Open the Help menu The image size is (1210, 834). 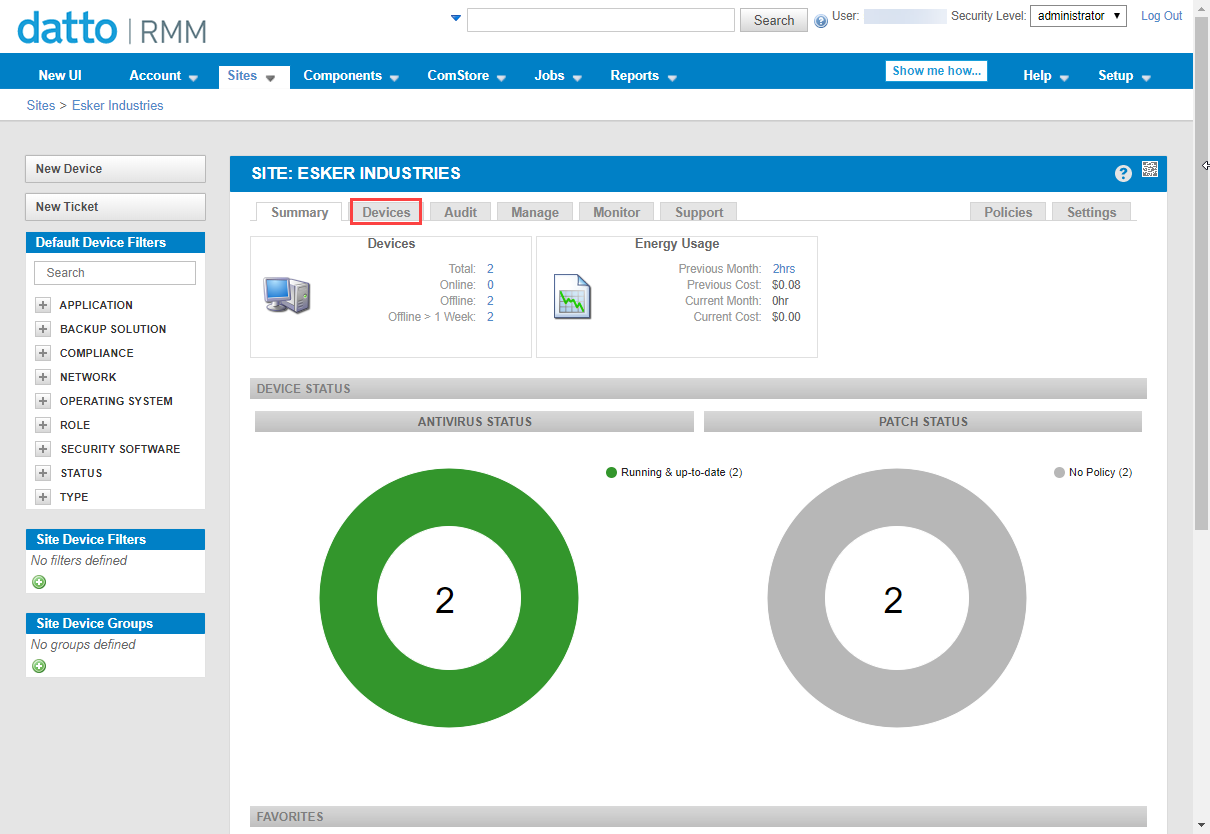(x=1046, y=76)
